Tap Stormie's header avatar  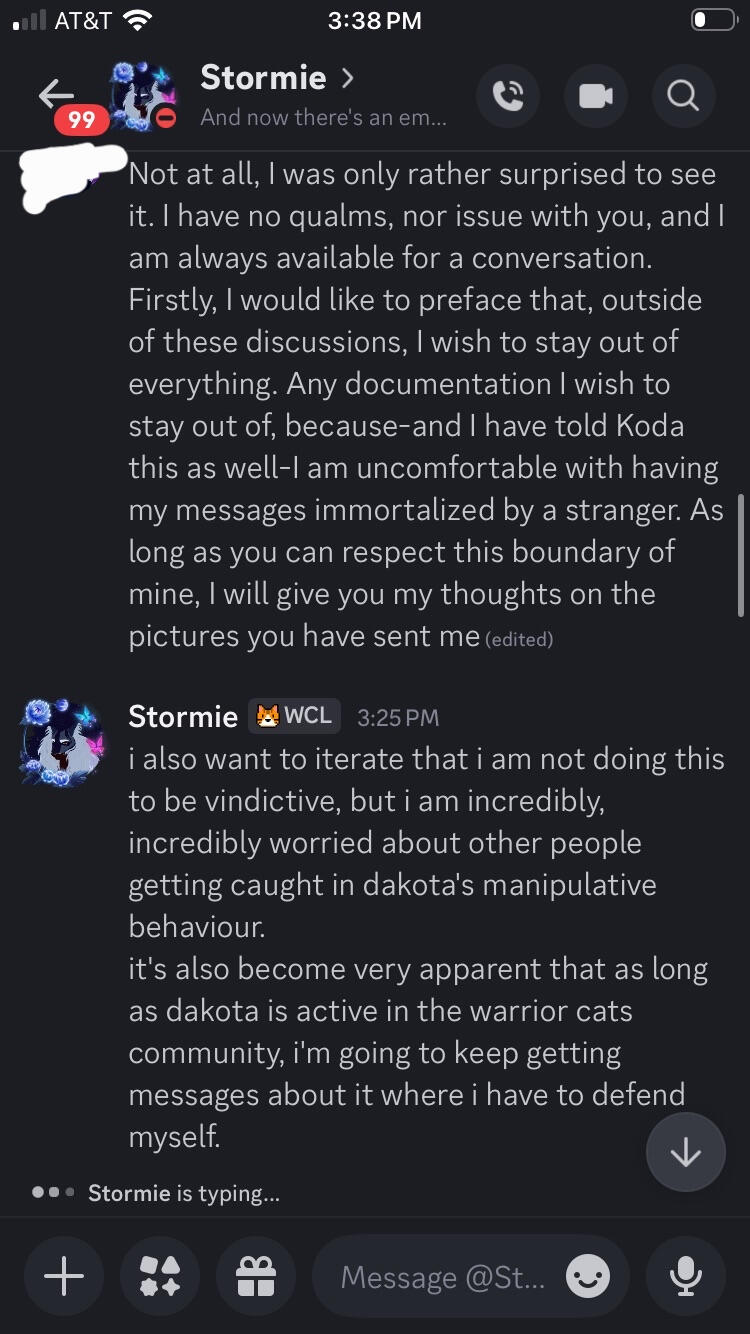[142, 97]
